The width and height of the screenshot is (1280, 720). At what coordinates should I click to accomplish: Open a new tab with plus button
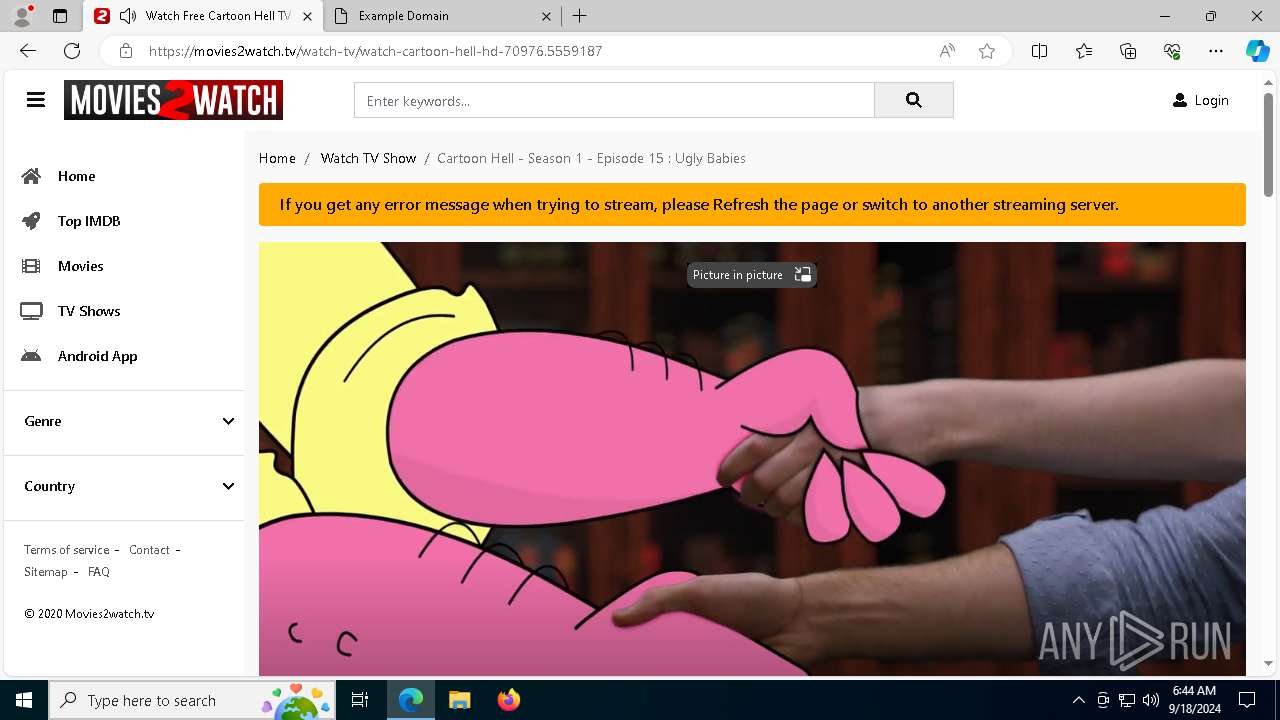580,16
